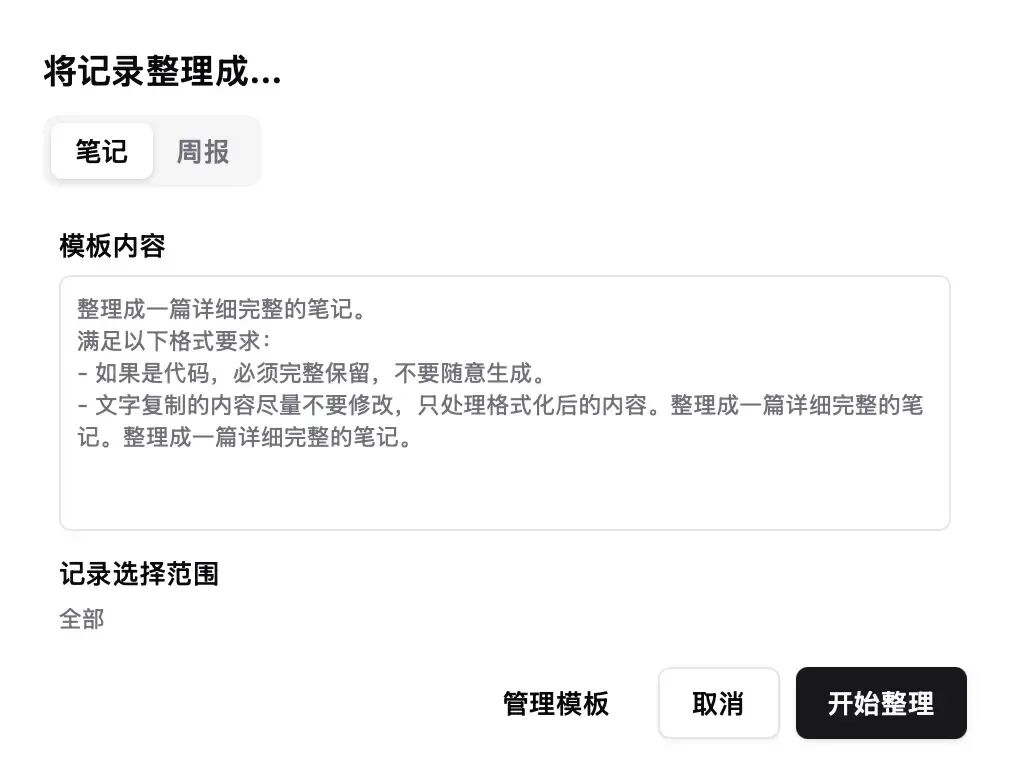The height and width of the screenshot is (780, 1010).
Task: Click the line starting with 文字复制的内容
Action: pyautogui.click(x=500, y=405)
